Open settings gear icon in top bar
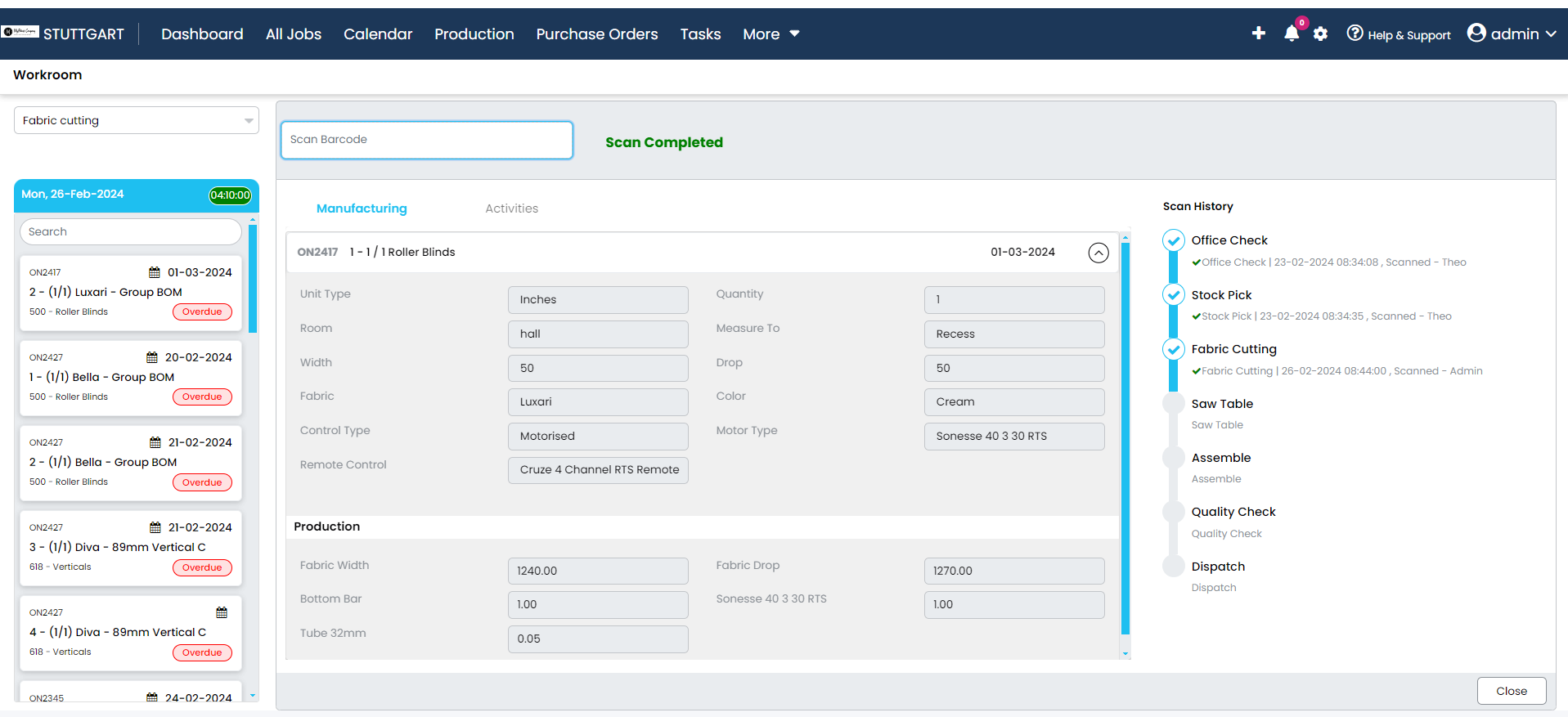The height and width of the screenshot is (717, 1568). (x=1320, y=34)
